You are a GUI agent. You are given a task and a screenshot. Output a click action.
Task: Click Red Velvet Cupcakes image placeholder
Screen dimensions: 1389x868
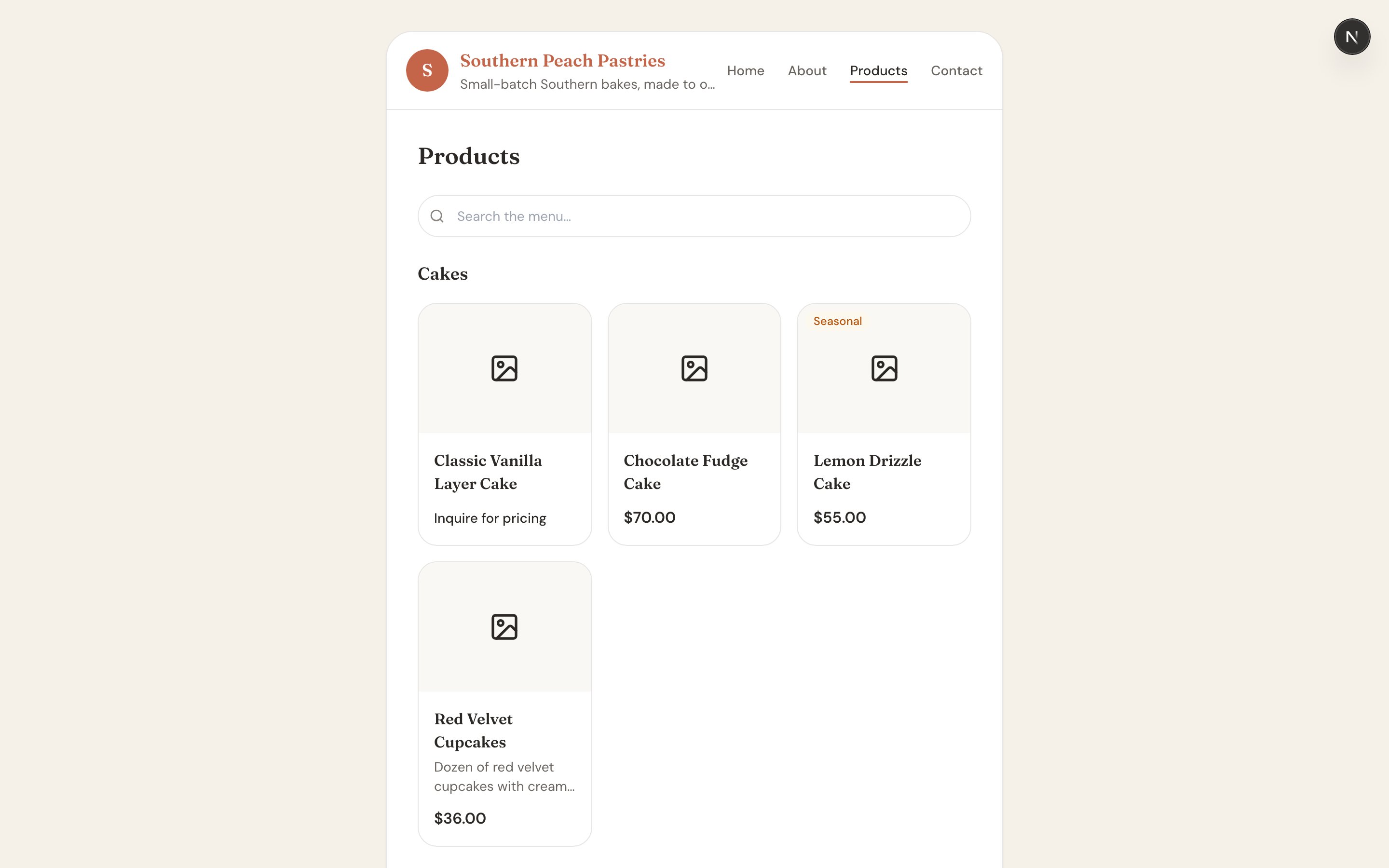tap(504, 626)
